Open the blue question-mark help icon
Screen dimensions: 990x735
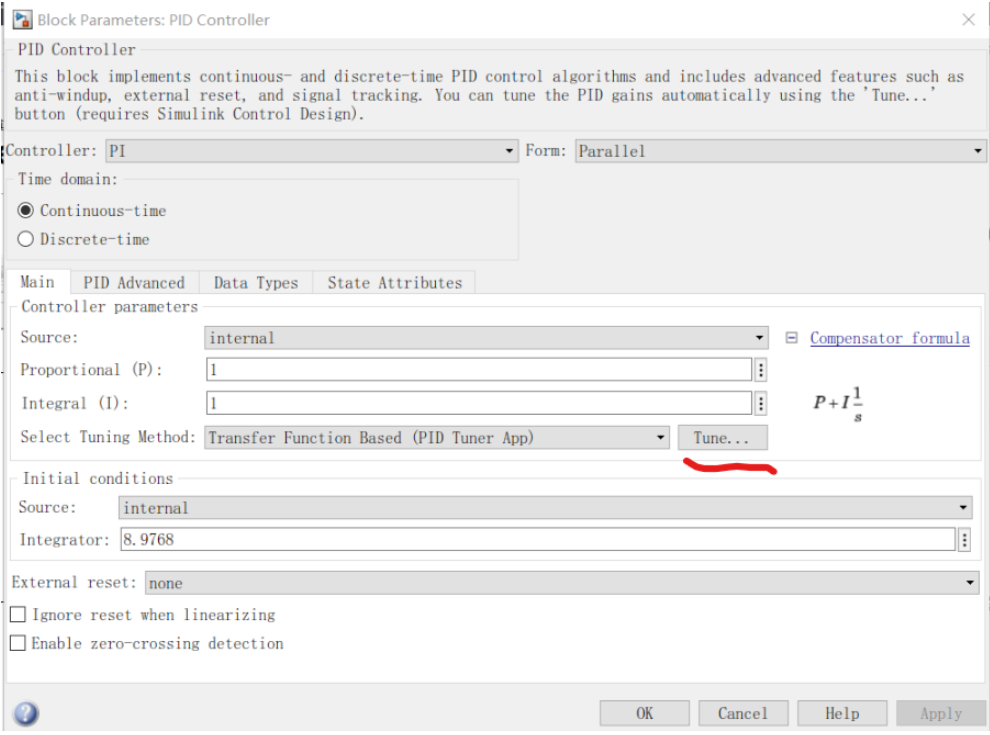[26, 714]
